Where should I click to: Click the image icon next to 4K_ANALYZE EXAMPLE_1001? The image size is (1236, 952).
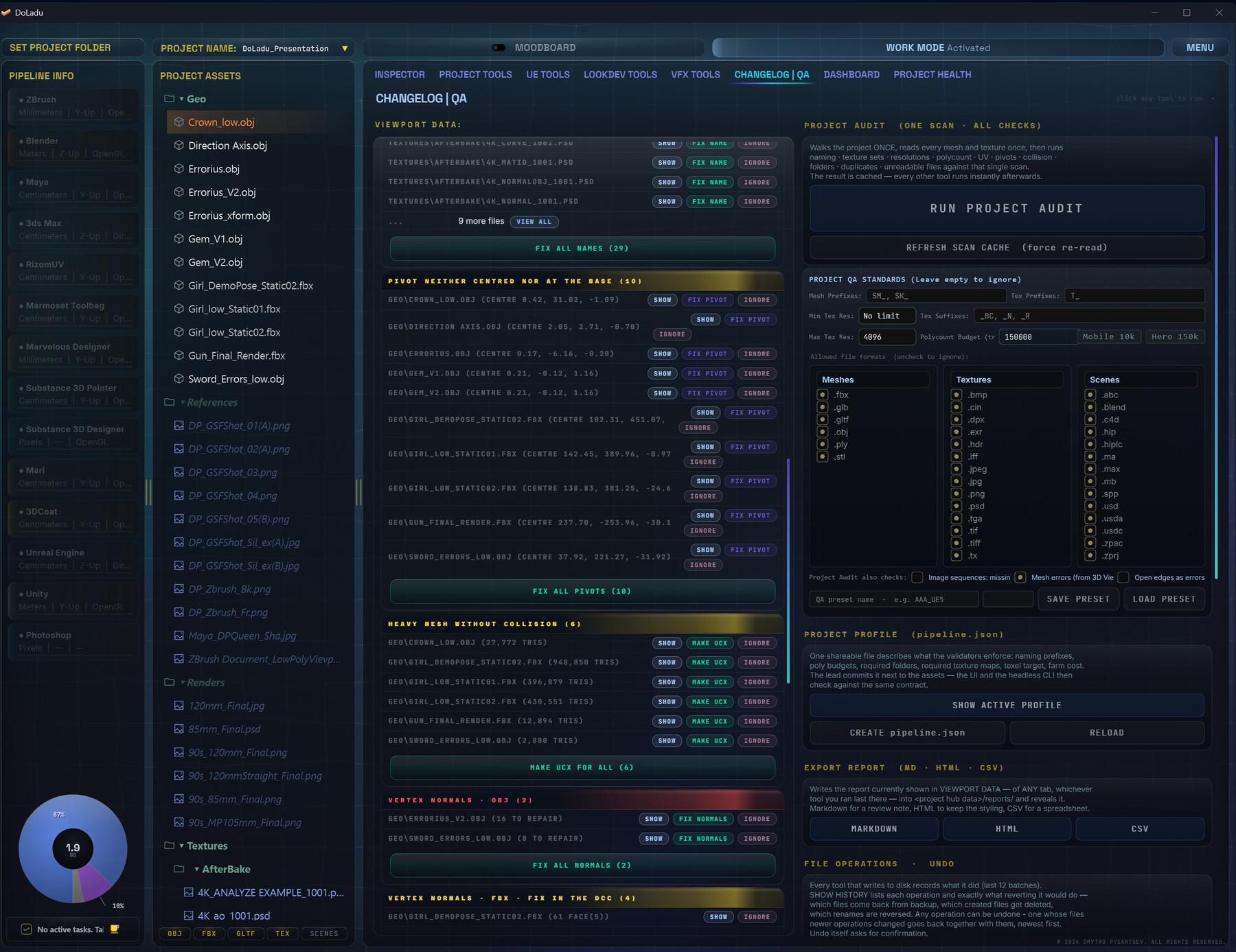point(188,892)
